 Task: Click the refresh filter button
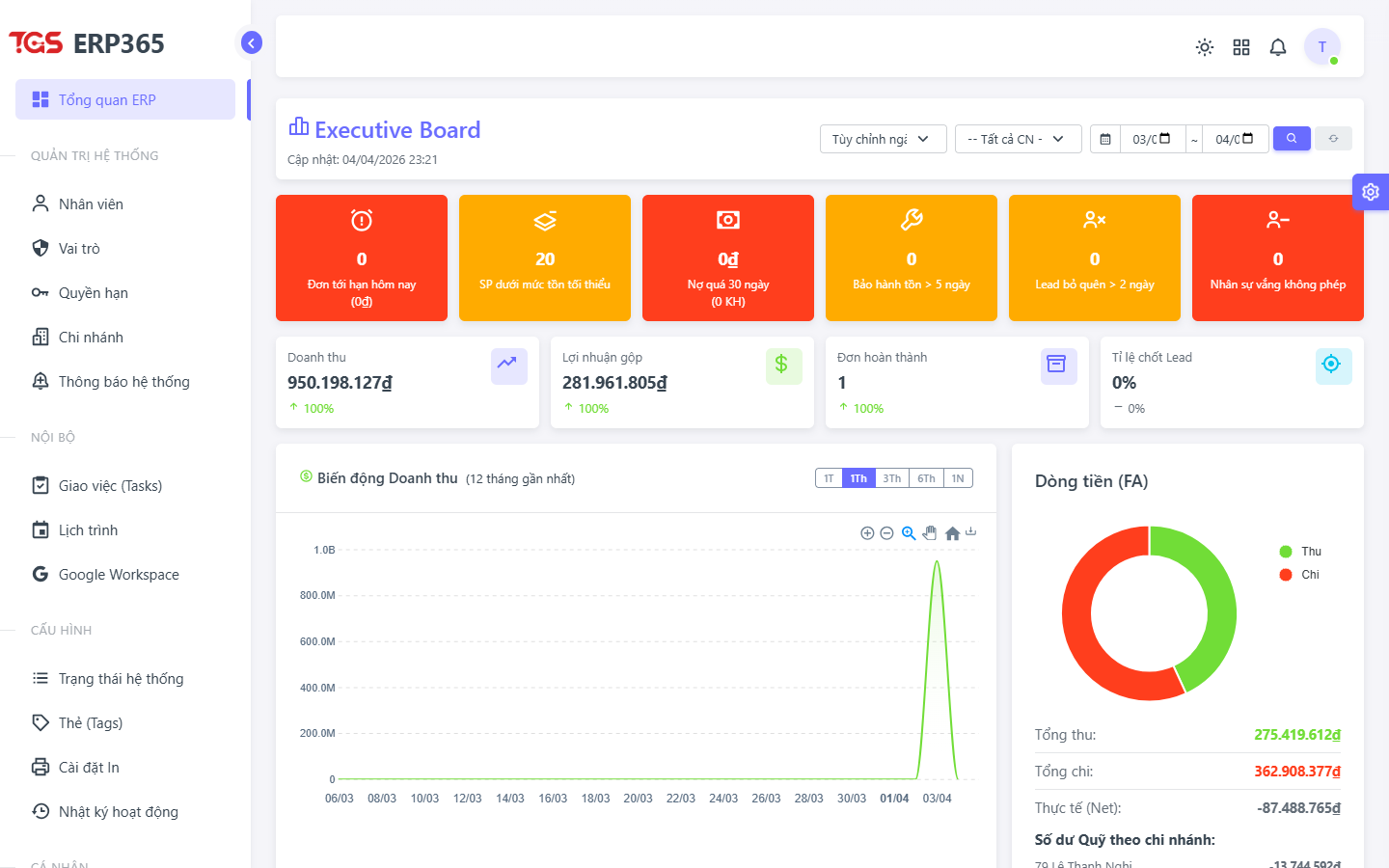[x=1333, y=138]
